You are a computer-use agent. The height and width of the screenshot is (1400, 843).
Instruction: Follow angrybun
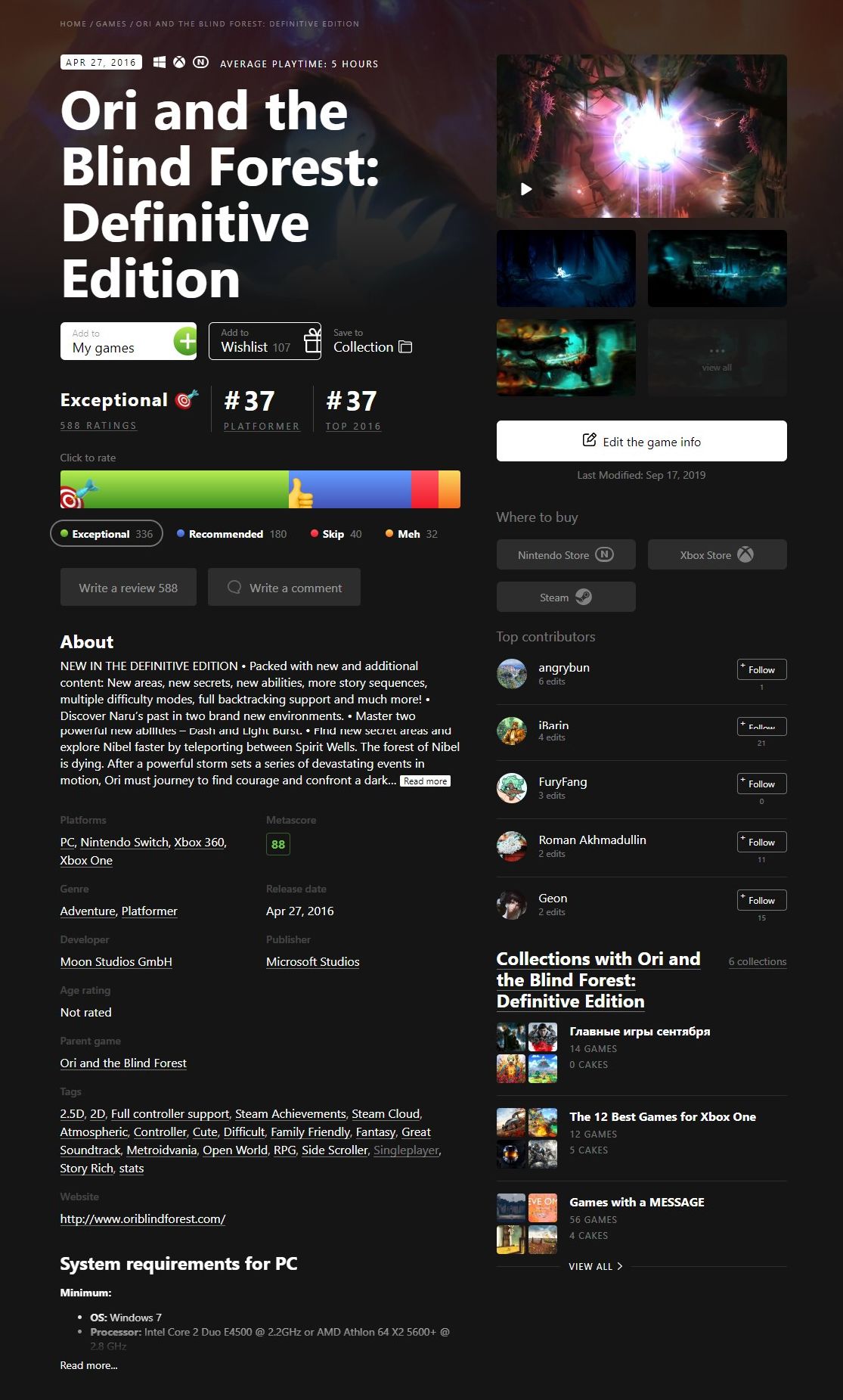click(761, 669)
